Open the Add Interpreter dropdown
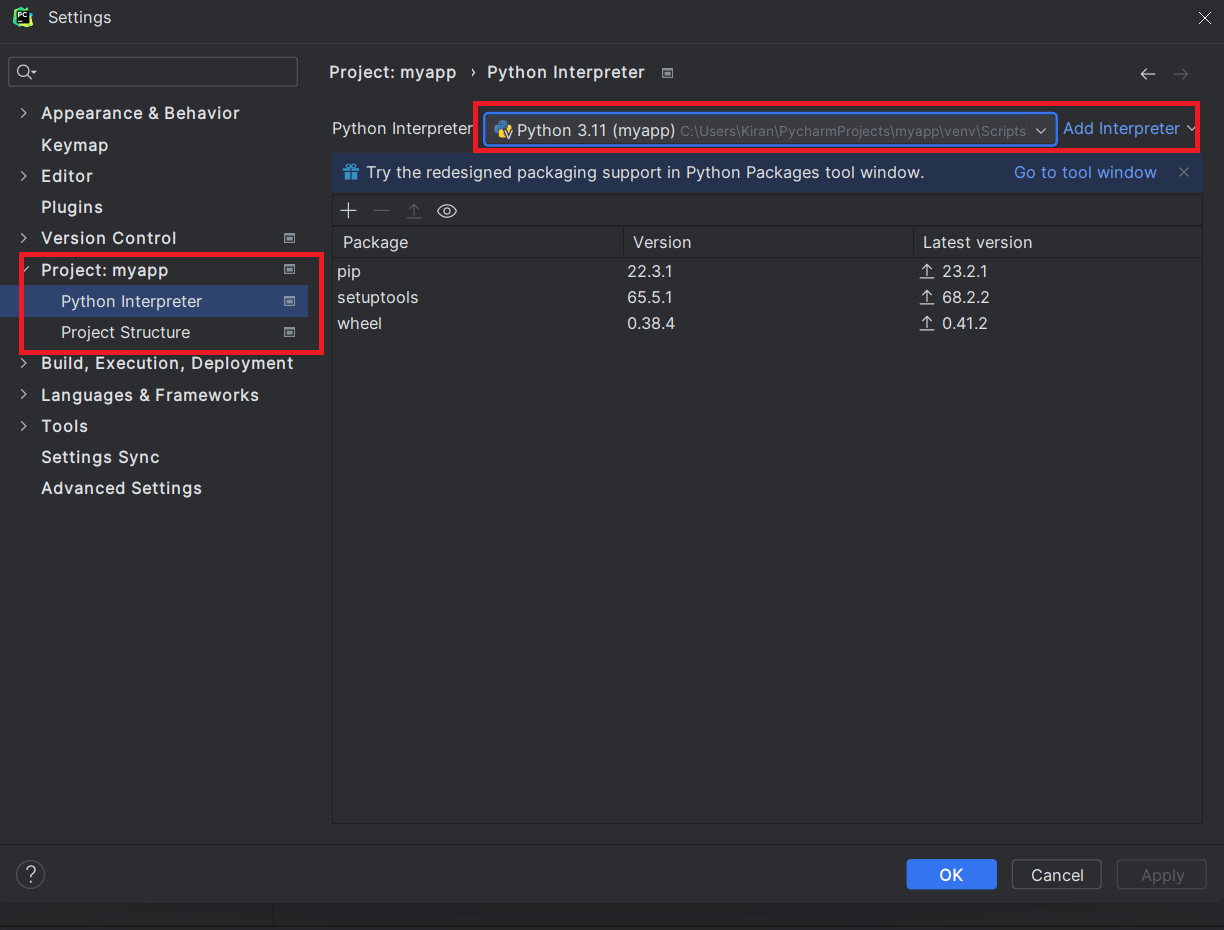 1127,128
